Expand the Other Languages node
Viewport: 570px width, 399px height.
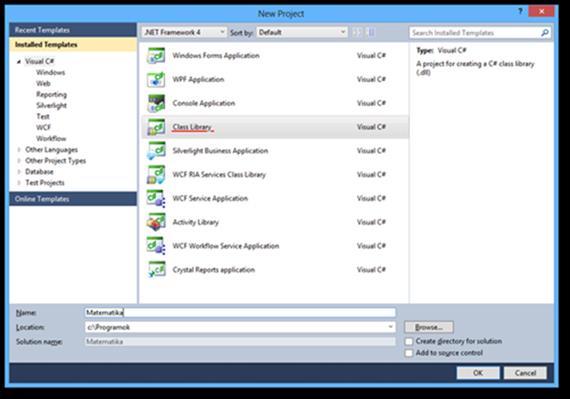pos(19,150)
